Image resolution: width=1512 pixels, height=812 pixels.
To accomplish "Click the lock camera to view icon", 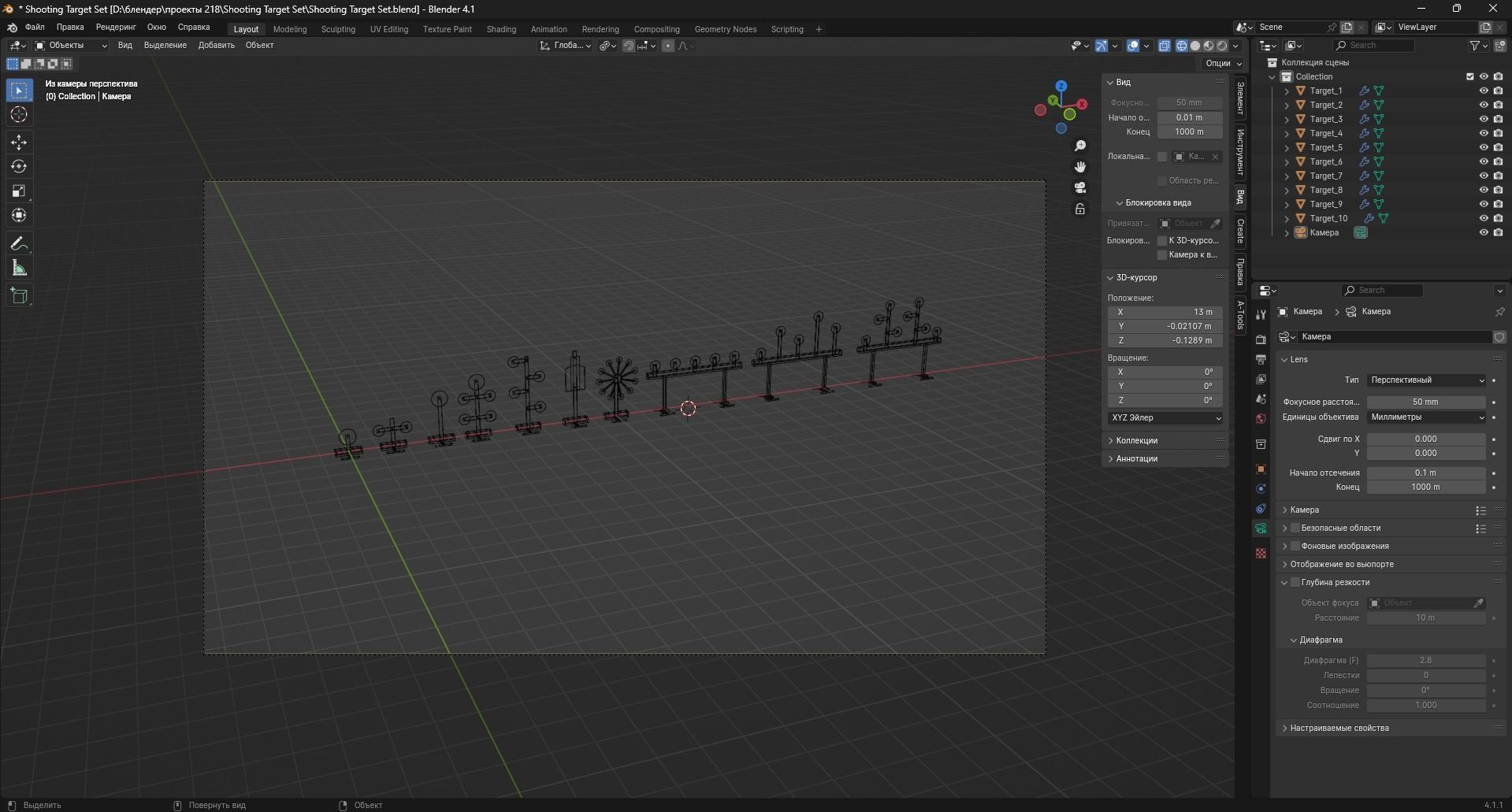I will [x=1080, y=209].
